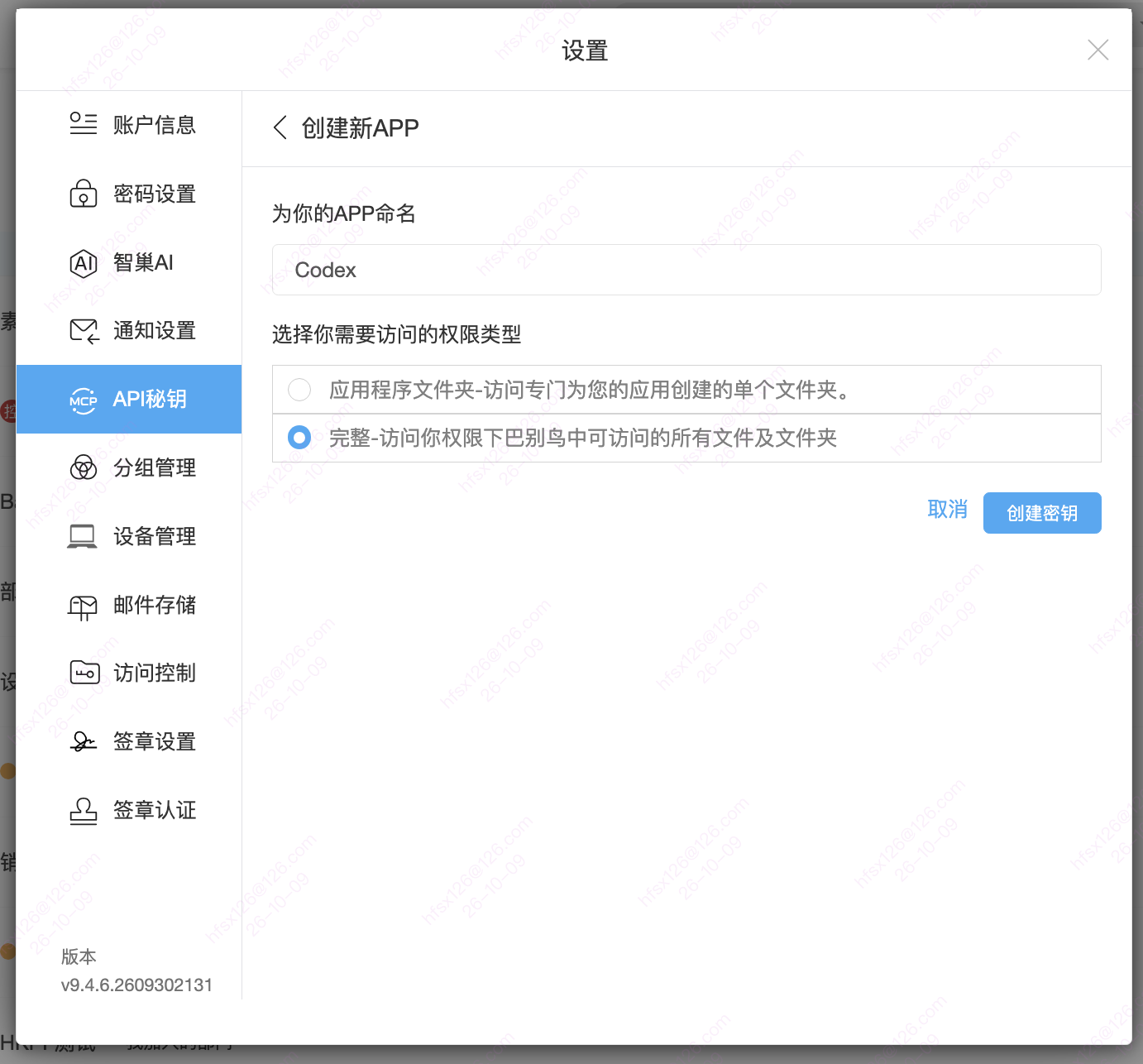
Task: Click the 应用程序文件夹 option description text
Action: click(590, 390)
